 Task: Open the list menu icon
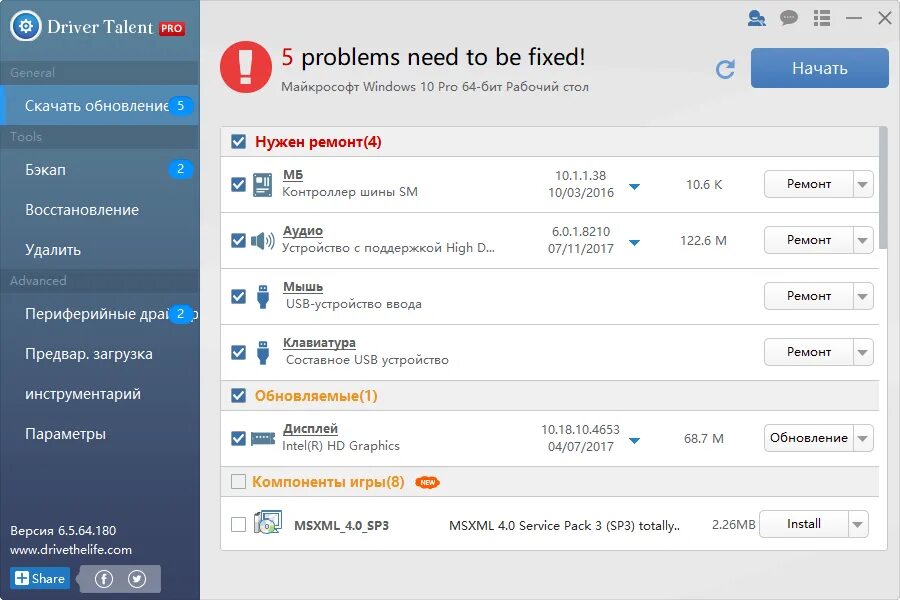[822, 18]
